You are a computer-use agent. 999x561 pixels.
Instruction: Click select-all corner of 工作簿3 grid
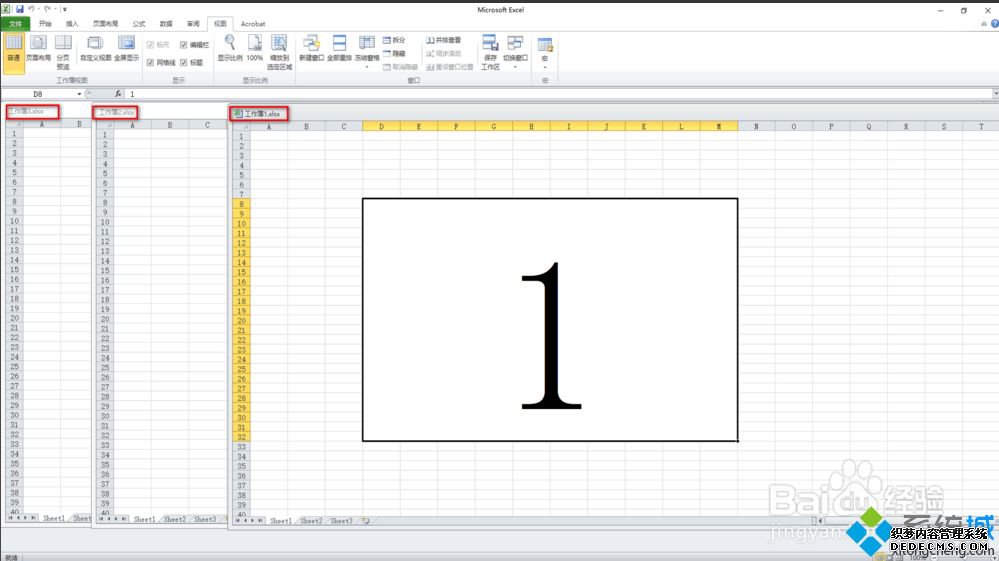pyautogui.click(x=14, y=124)
